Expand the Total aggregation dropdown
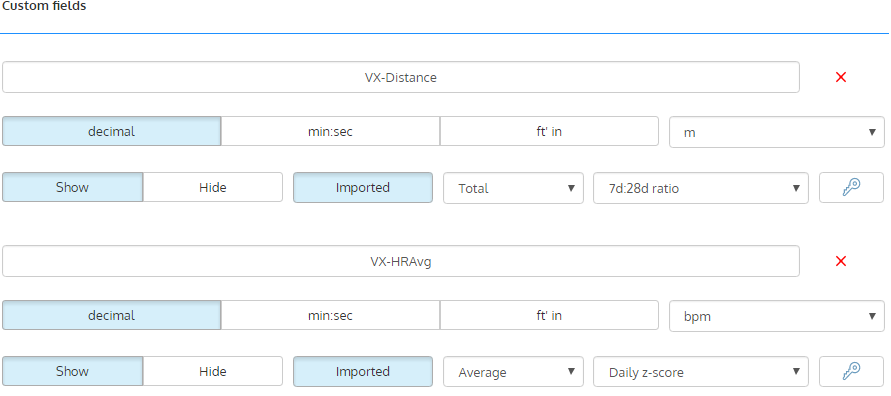 (513, 188)
